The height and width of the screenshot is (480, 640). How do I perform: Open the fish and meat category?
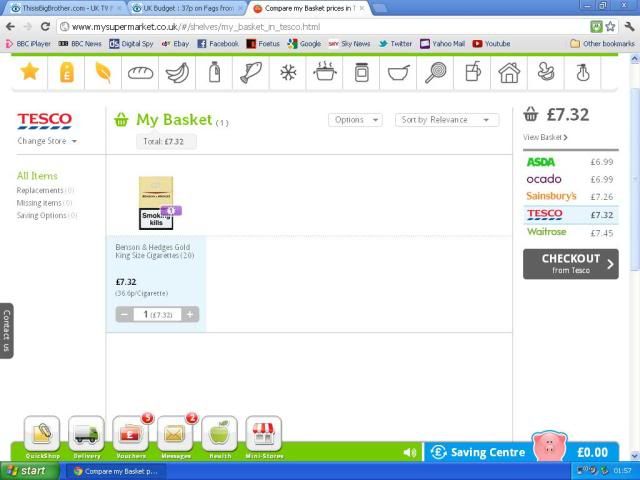(x=251, y=73)
